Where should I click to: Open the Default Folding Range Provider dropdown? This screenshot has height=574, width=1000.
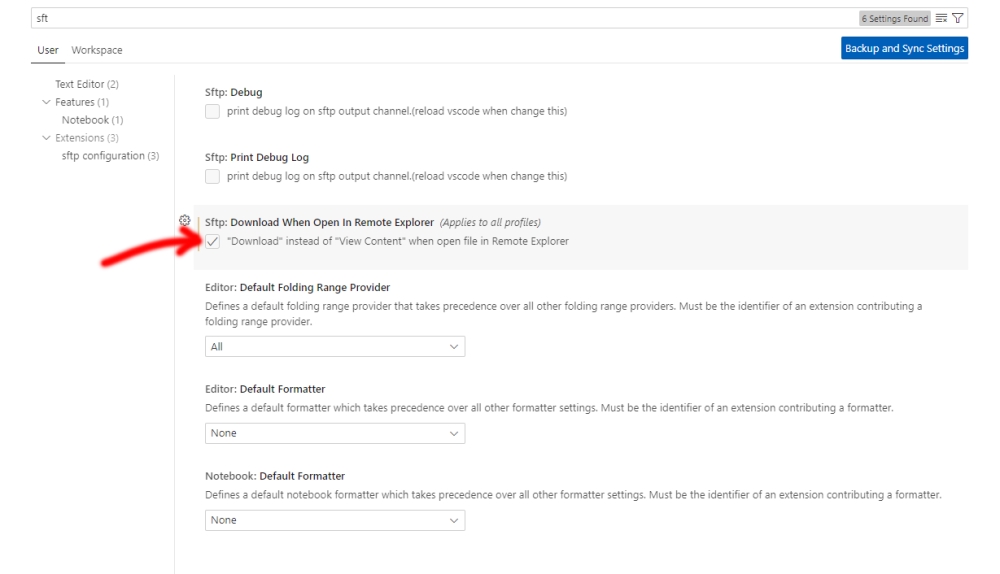[335, 346]
